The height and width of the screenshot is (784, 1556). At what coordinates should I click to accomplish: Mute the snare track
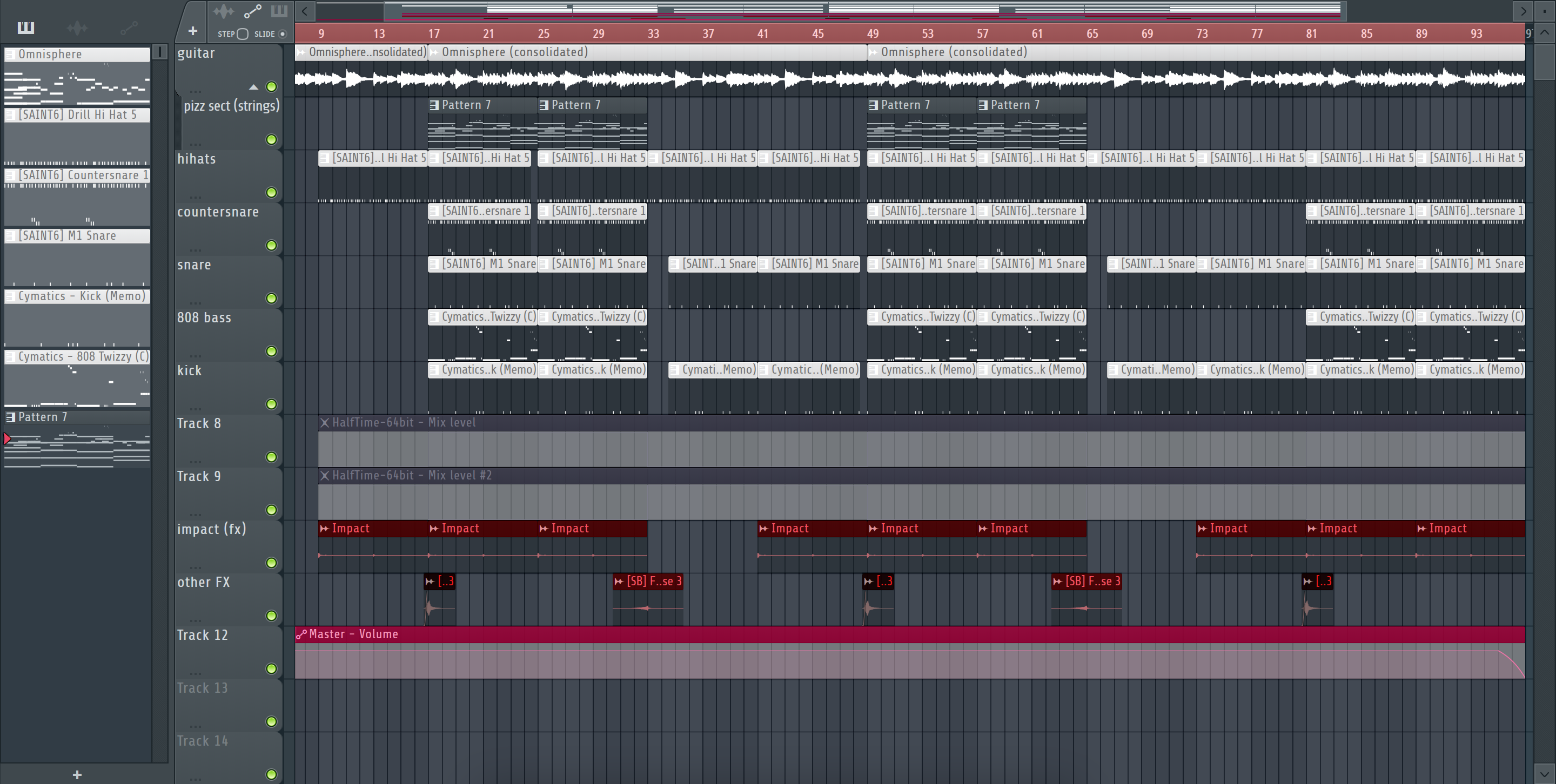coord(272,298)
